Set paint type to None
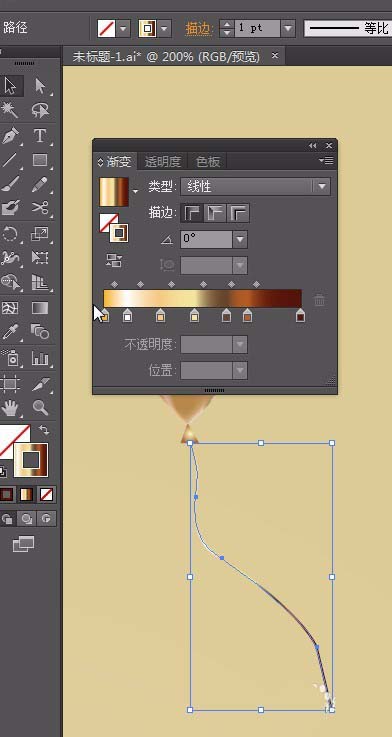Viewport: 392px width, 737px height. click(46, 494)
